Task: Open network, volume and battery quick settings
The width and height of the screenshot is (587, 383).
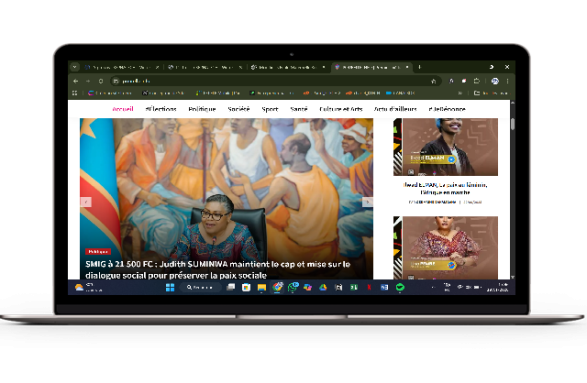Action: click(x=469, y=287)
